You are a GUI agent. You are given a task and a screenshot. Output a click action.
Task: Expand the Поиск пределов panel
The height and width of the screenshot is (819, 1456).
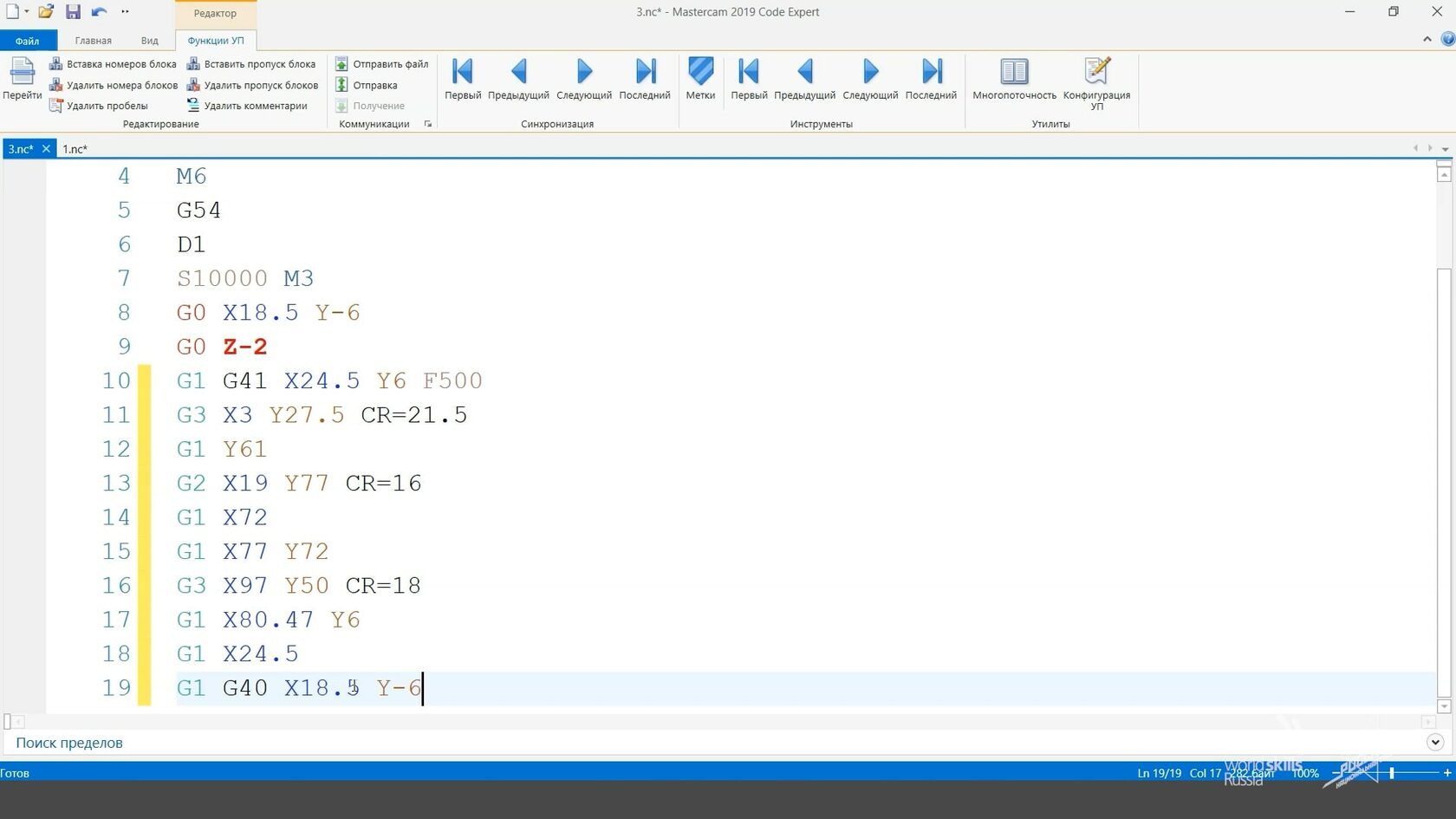(1435, 742)
